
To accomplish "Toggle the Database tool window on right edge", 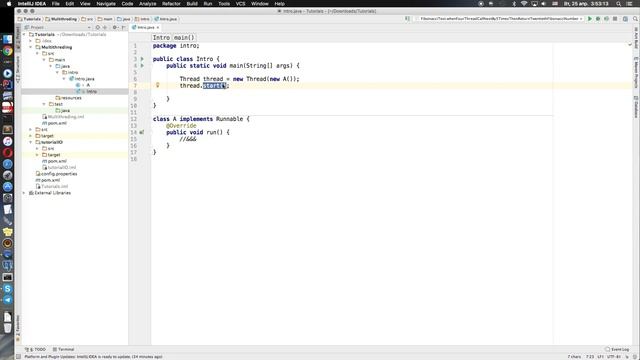I will 636,107.
